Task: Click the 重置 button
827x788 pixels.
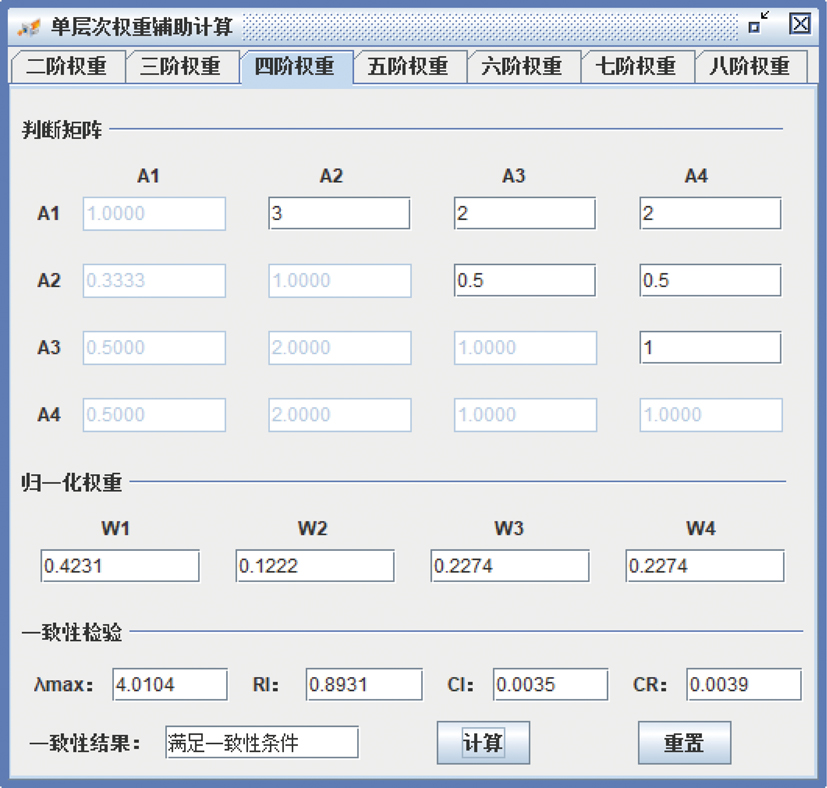Action: pyautogui.click(x=684, y=743)
